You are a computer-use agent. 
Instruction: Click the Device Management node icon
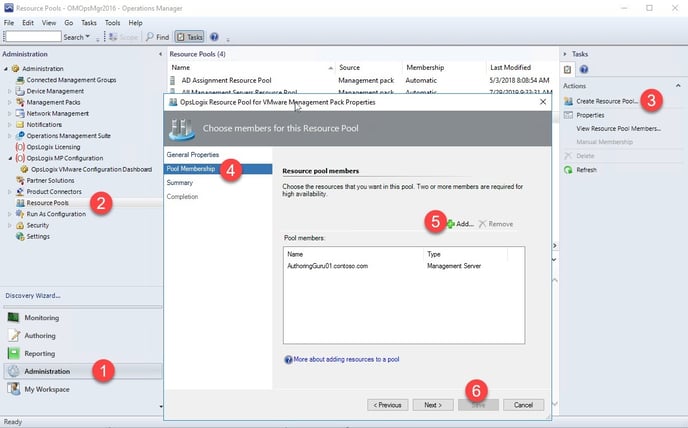click(20, 91)
